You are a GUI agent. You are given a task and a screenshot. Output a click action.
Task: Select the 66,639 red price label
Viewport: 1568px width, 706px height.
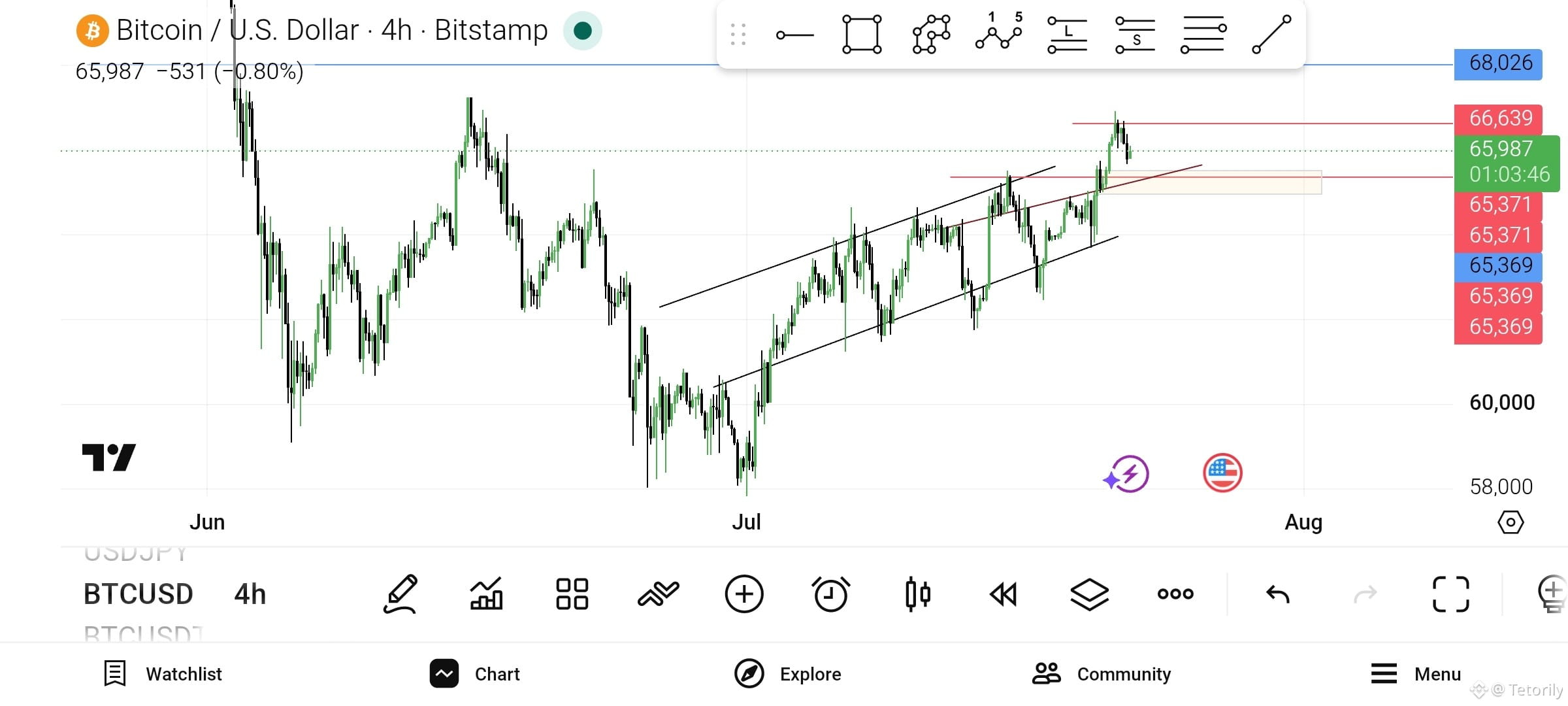point(1498,119)
